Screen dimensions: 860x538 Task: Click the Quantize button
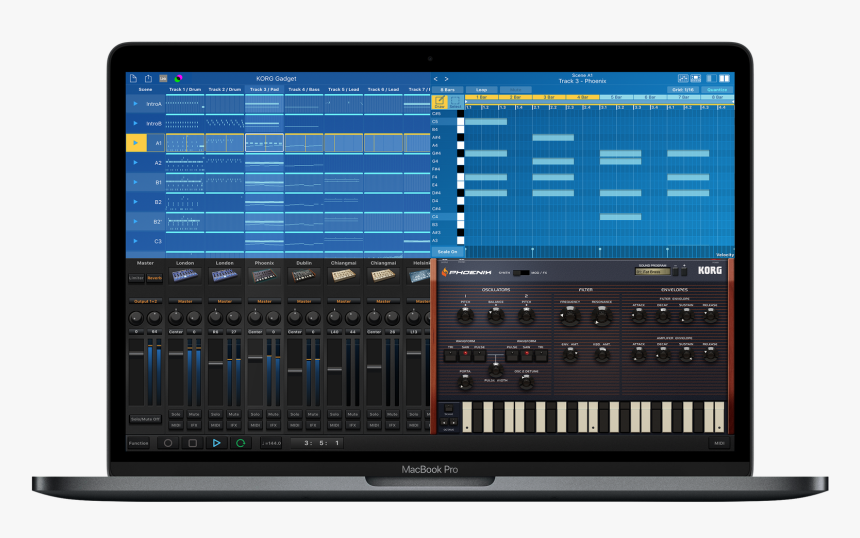(x=717, y=89)
